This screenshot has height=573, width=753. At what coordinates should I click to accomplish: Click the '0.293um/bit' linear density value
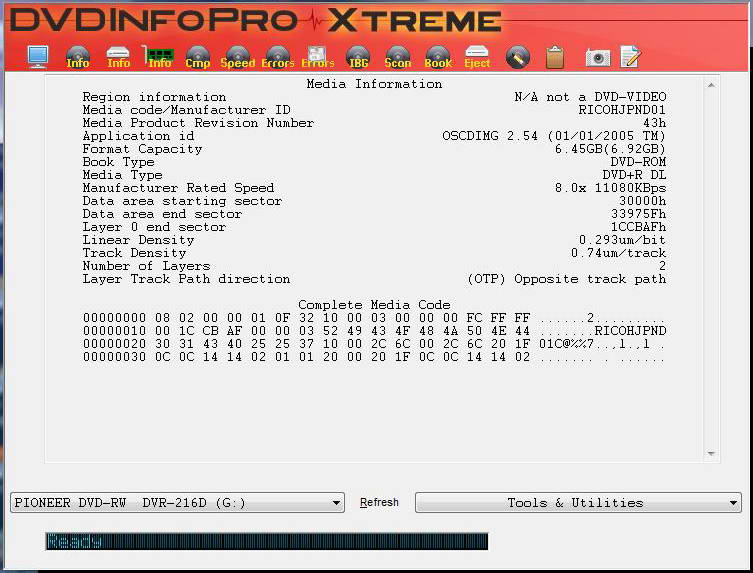pyautogui.click(x=622, y=240)
